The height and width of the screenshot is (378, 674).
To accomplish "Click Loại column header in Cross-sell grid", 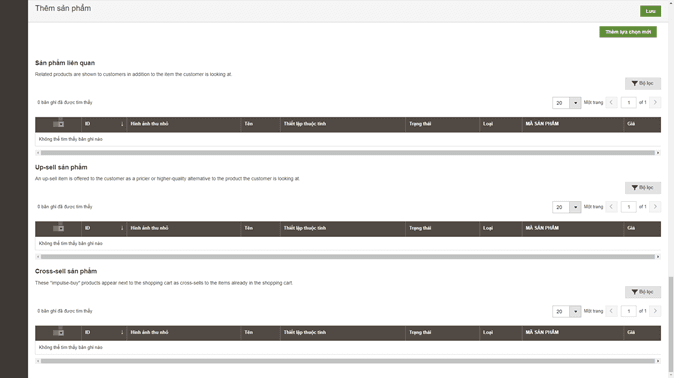I will tap(500, 333).
